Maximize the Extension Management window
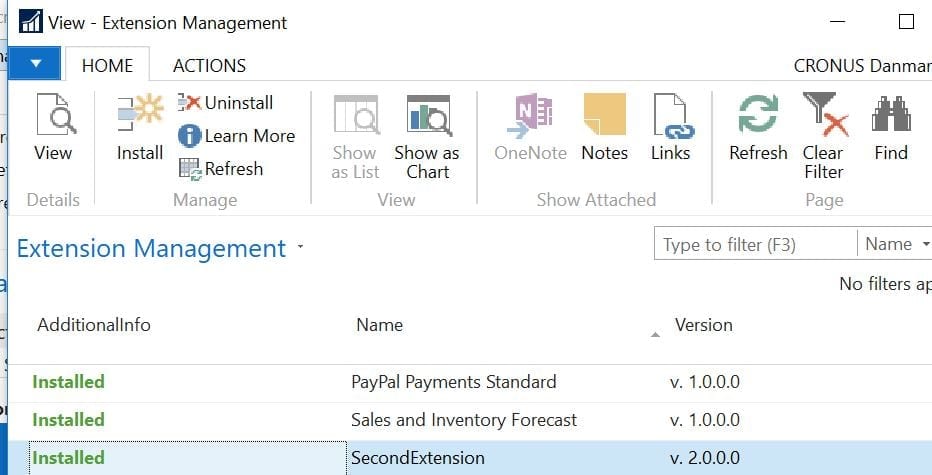The width and height of the screenshot is (932, 475). pyautogui.click(x=906, y=22)
